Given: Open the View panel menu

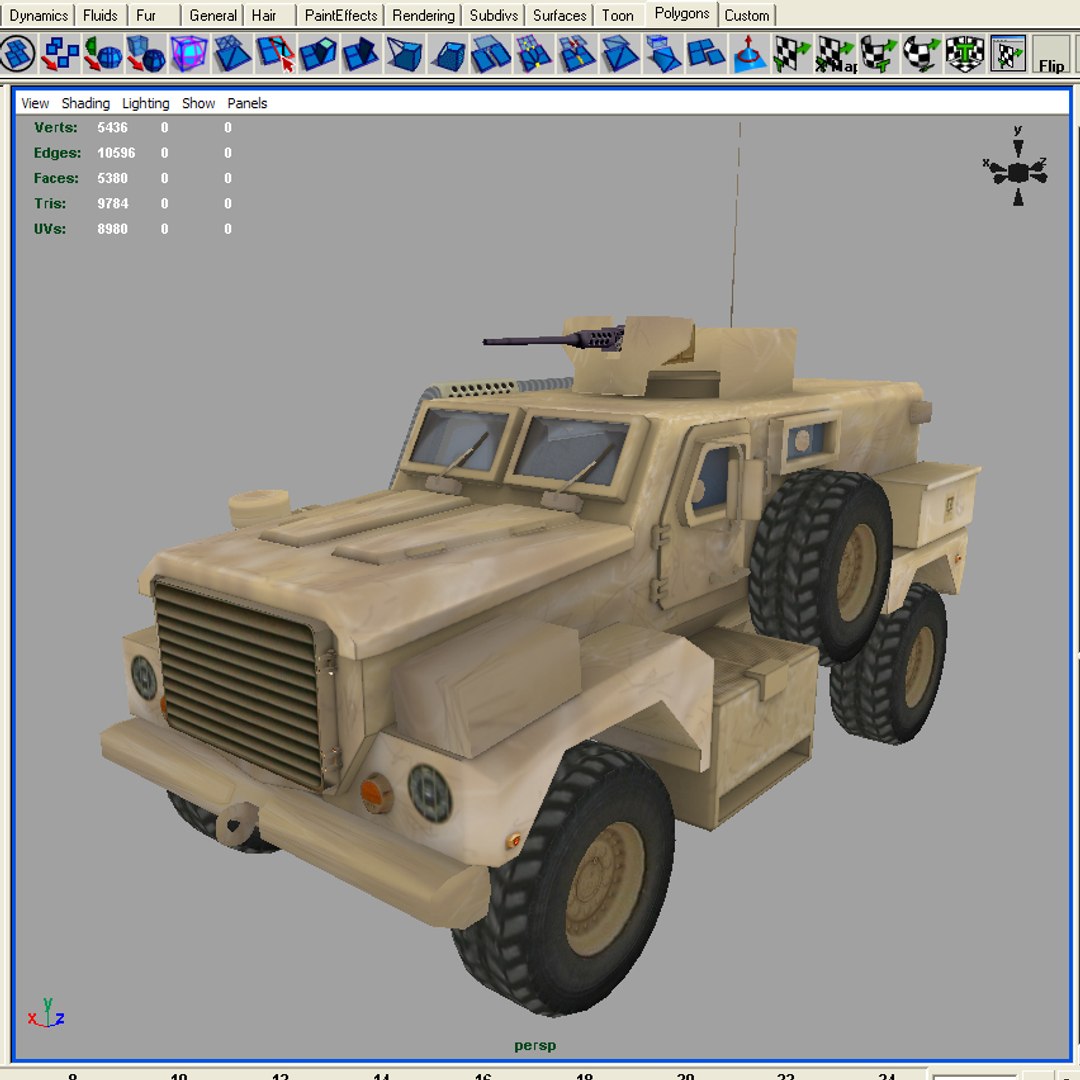Looking at the screenshot, I should tap(34, 103).
